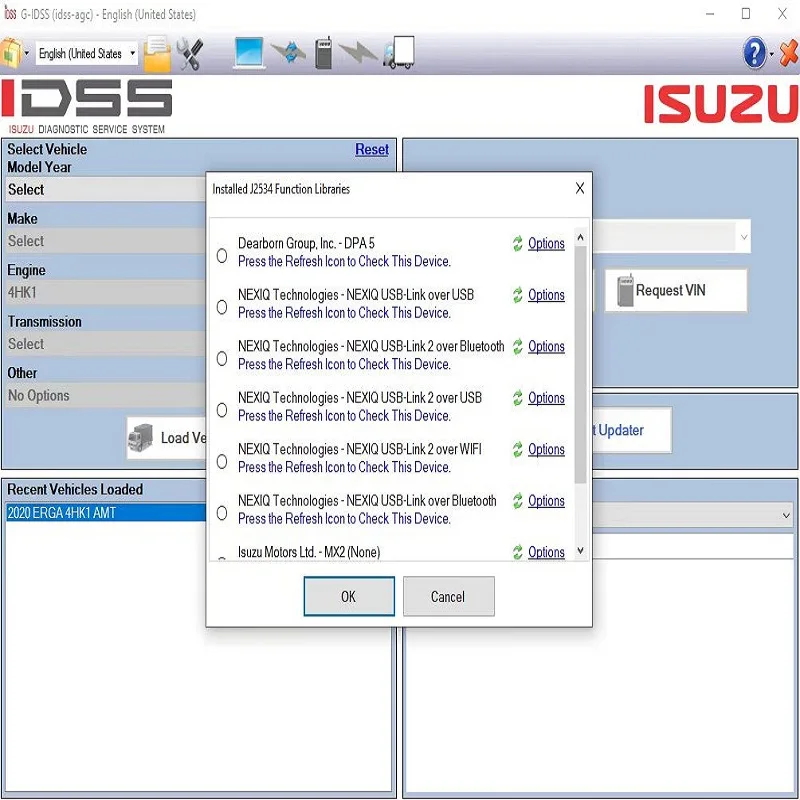Click the Request VIN button
The width and height of the screenshot is (800, 800).
(676, 290)
